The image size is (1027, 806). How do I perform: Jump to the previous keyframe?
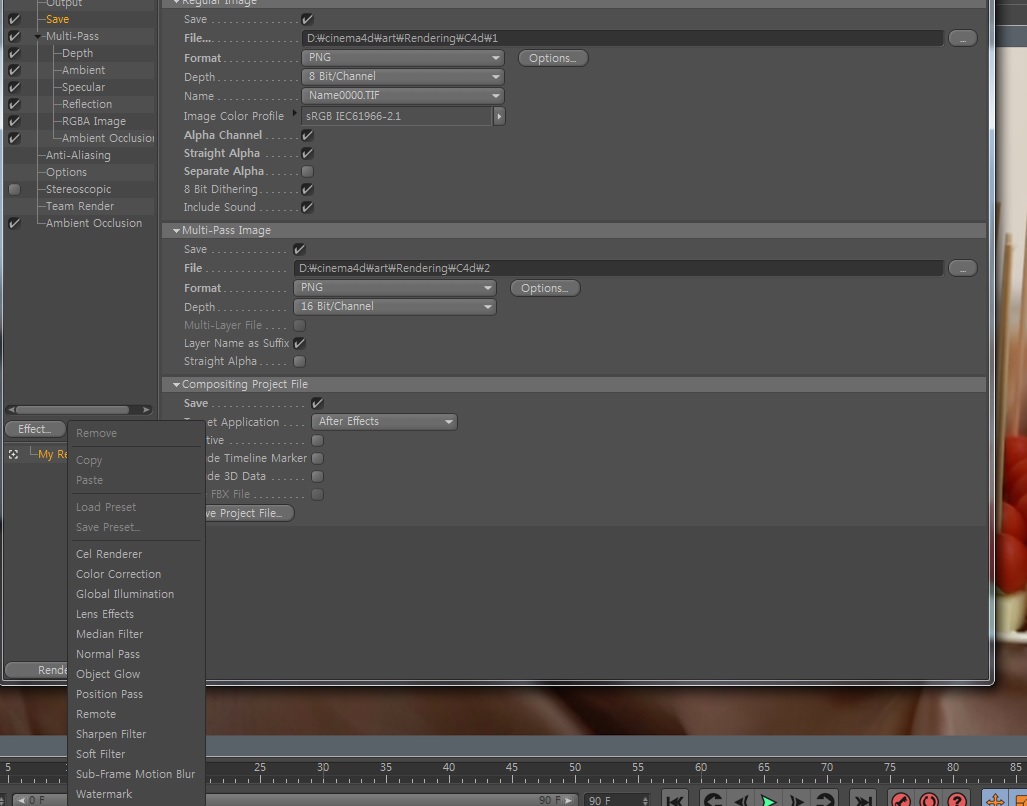[713, 800]
